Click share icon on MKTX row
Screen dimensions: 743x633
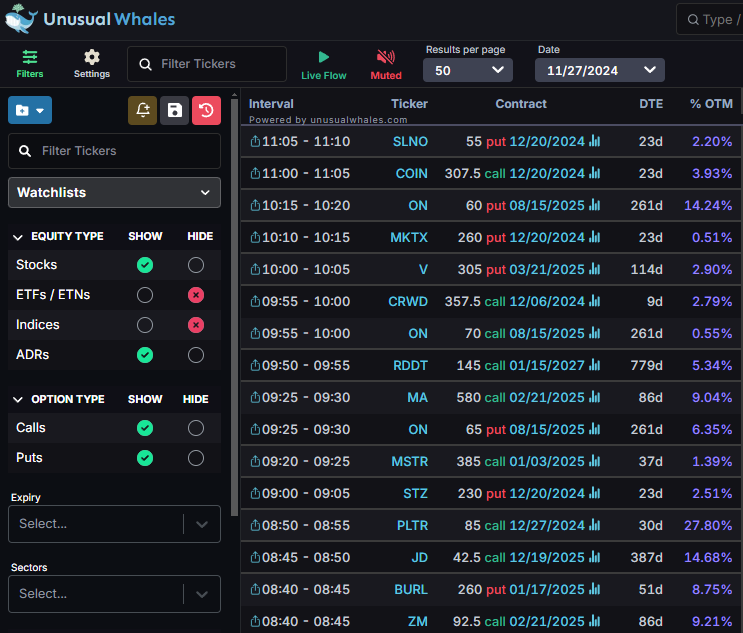[255, 237]
